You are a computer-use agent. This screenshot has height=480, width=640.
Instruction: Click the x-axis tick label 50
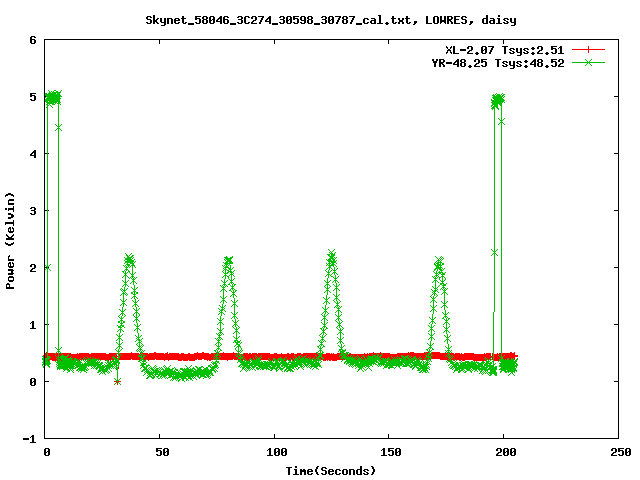162,452
